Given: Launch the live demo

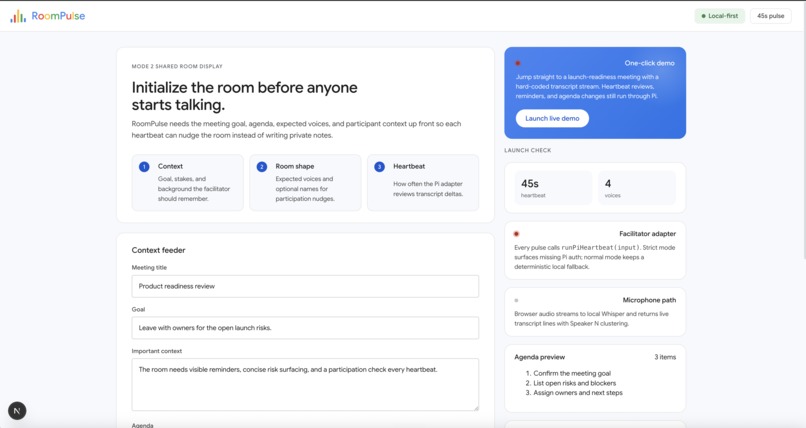Looking at the screenshot, I should coord(552,118).
